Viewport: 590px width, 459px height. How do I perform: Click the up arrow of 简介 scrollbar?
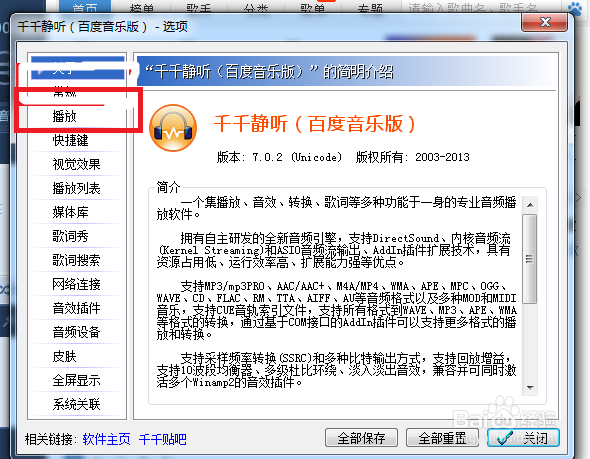[x=530, y=205]
